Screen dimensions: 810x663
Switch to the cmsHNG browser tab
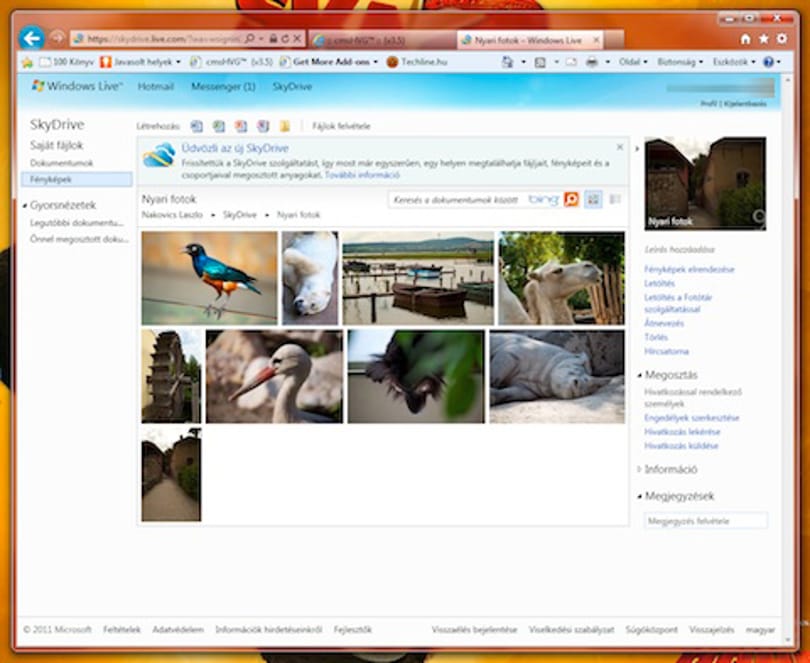pos(380,40)
